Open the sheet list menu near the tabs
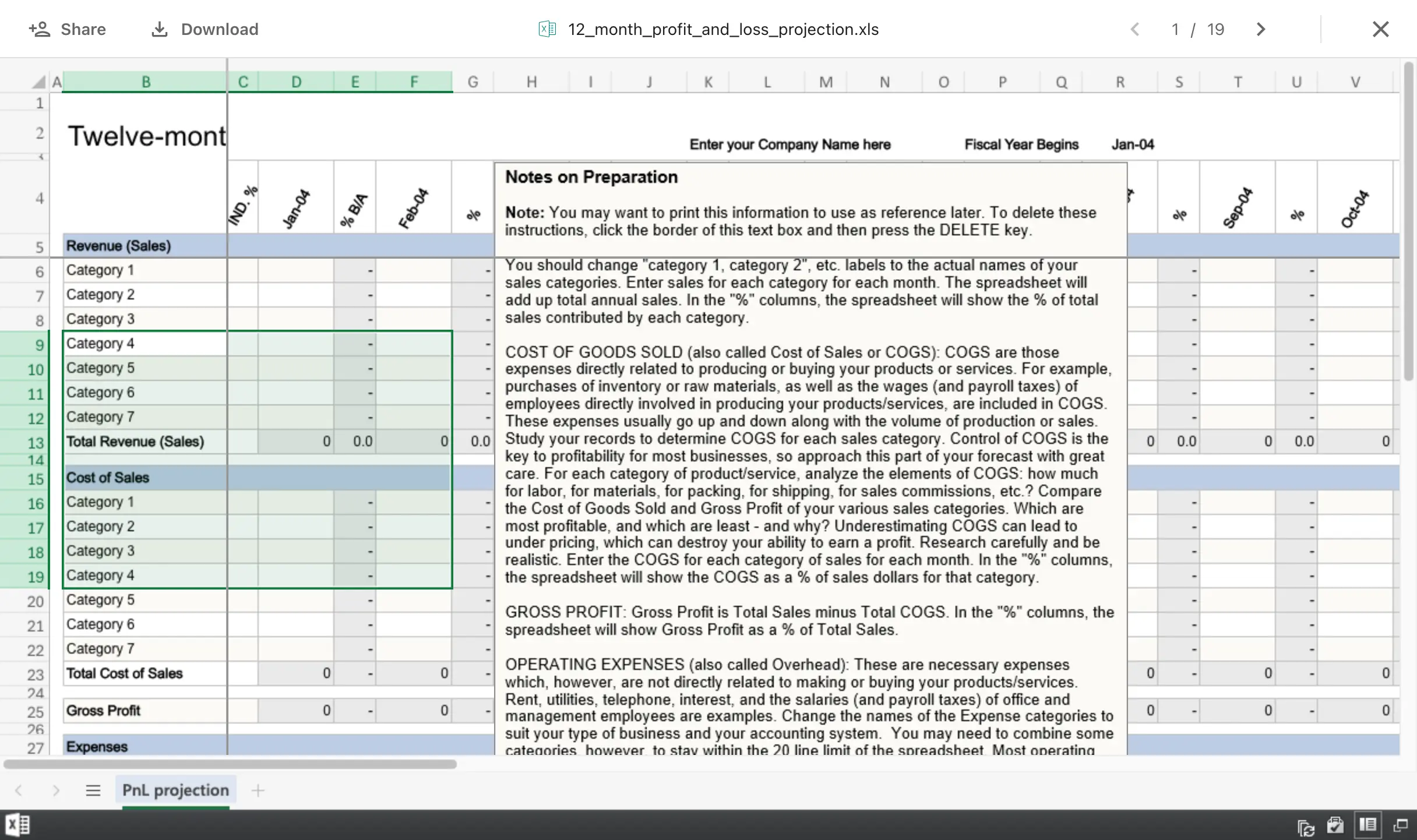 (x=93, y=790)
